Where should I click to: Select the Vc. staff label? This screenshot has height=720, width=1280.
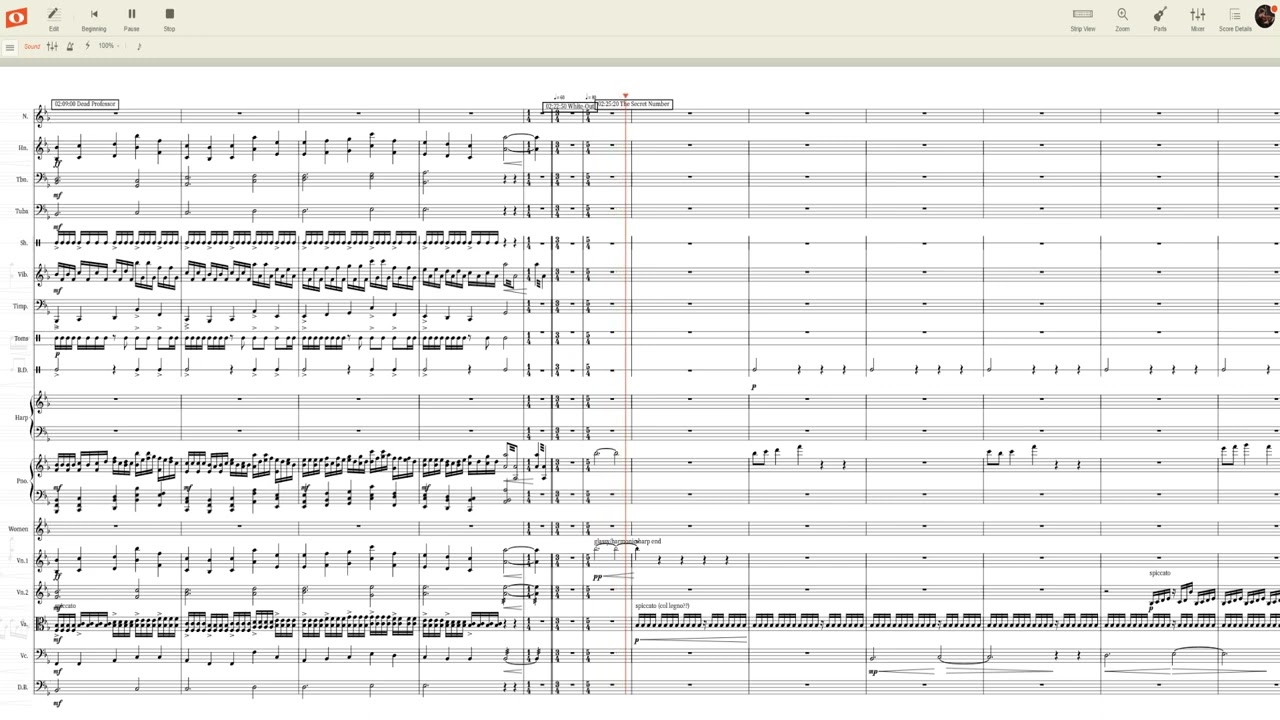pos(23,655)
